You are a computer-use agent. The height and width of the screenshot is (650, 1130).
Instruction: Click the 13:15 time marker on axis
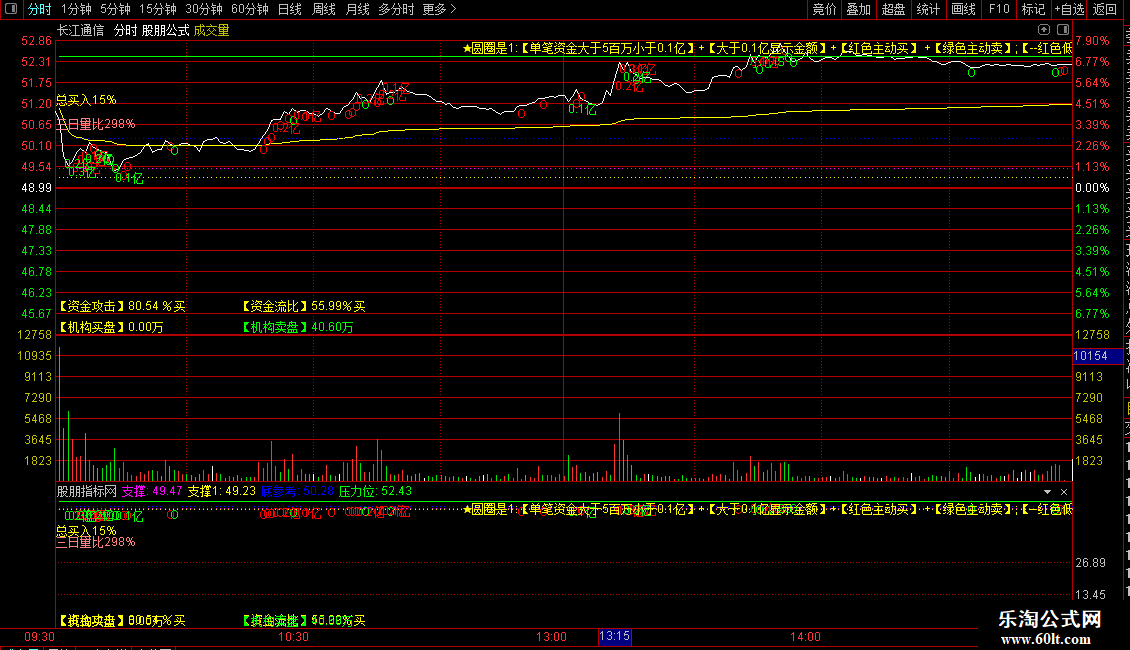pyautogui.click(x=615, y=636)
